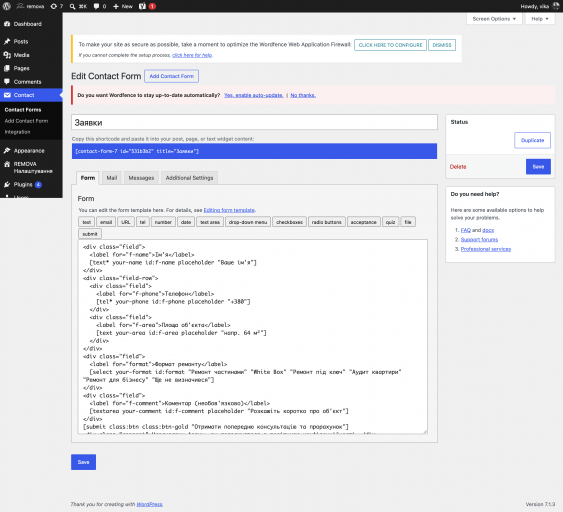Focus the form title field Заявки
This screenshot has height=512, width=563.
click(x=254, y=122)
